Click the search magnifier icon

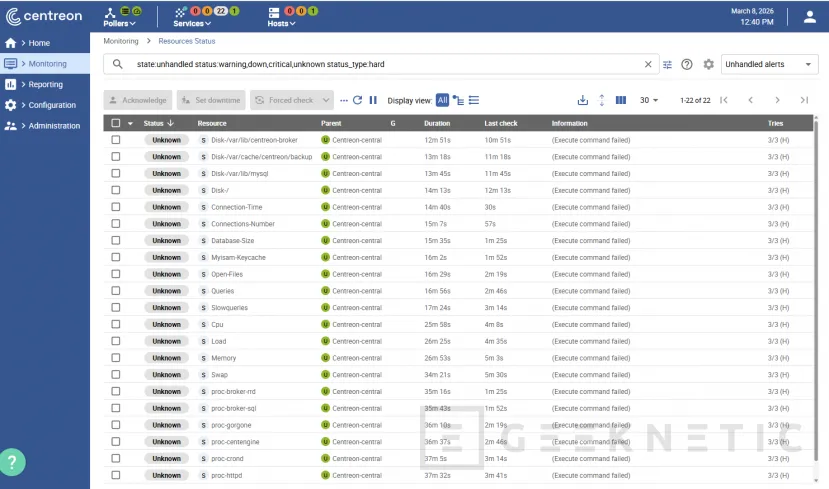click(117, 64)
